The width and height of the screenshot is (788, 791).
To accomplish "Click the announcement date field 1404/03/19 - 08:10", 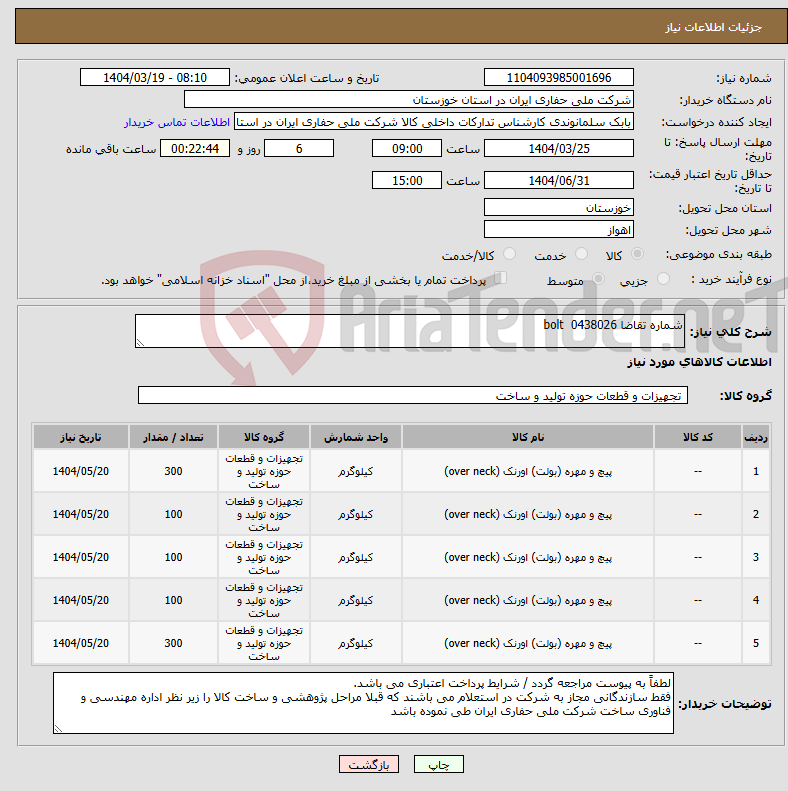I will pyautogui.click(x=155, y=78).
